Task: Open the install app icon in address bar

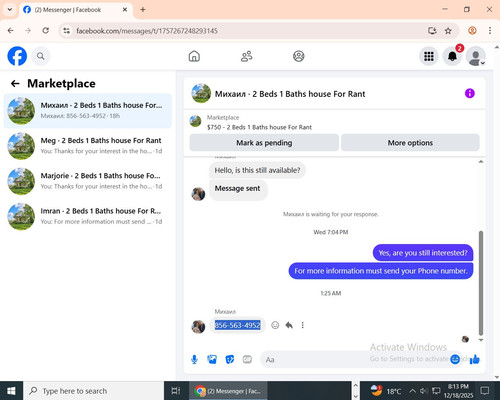Action: (x=432, y=31)
